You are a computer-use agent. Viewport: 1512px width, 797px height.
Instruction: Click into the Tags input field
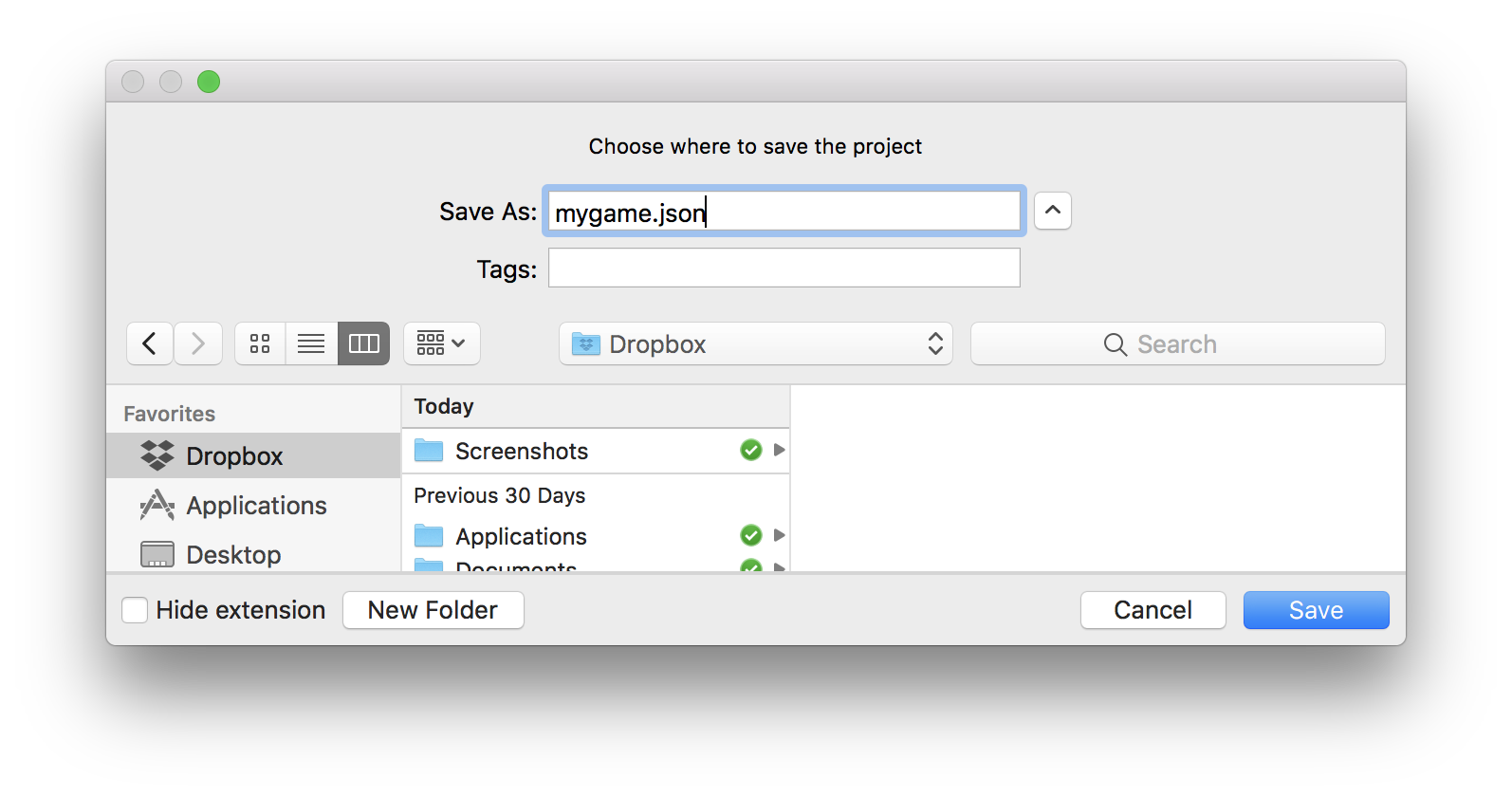(784, 269)
